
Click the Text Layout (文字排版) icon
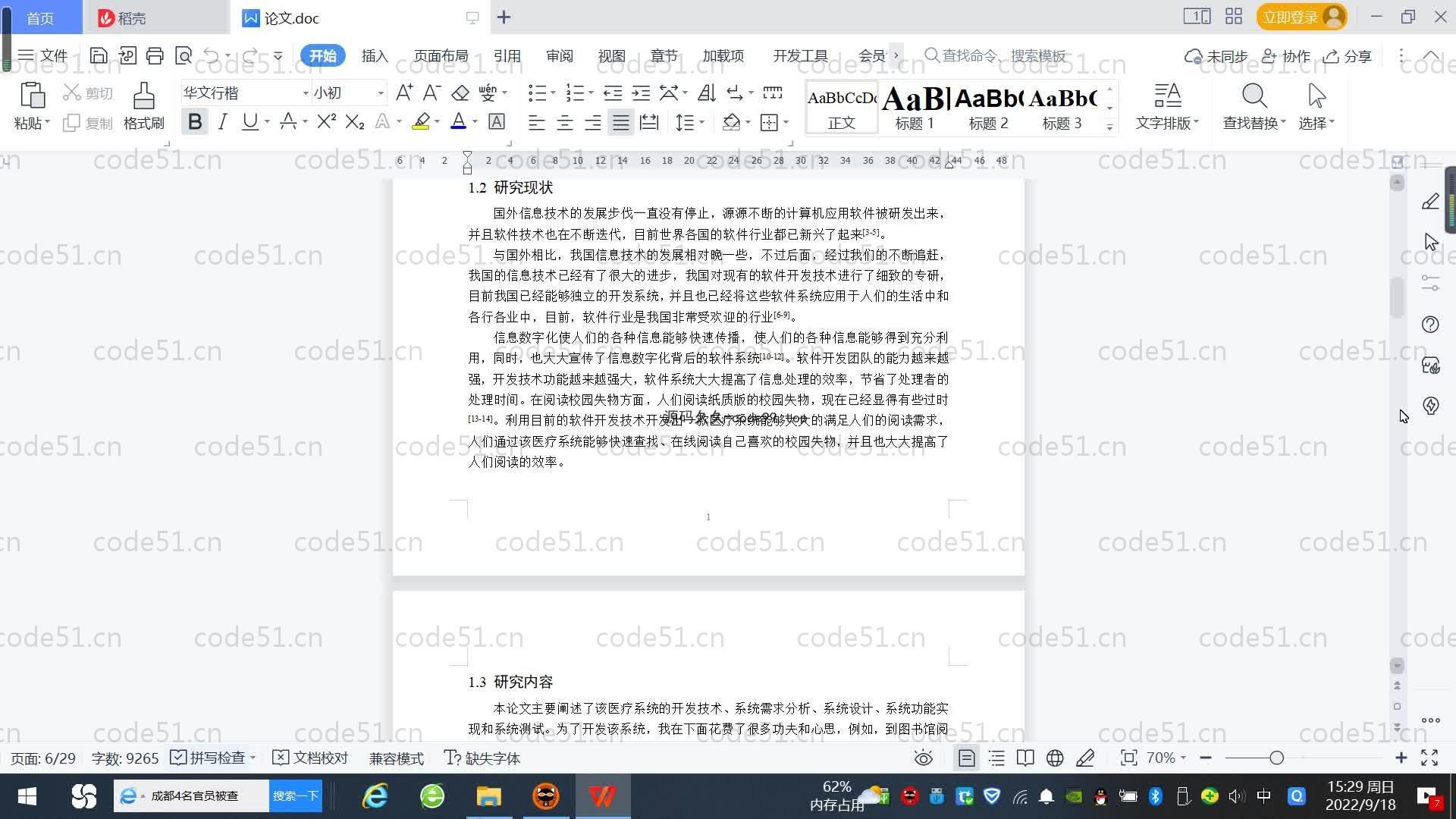click(1168, 96)
